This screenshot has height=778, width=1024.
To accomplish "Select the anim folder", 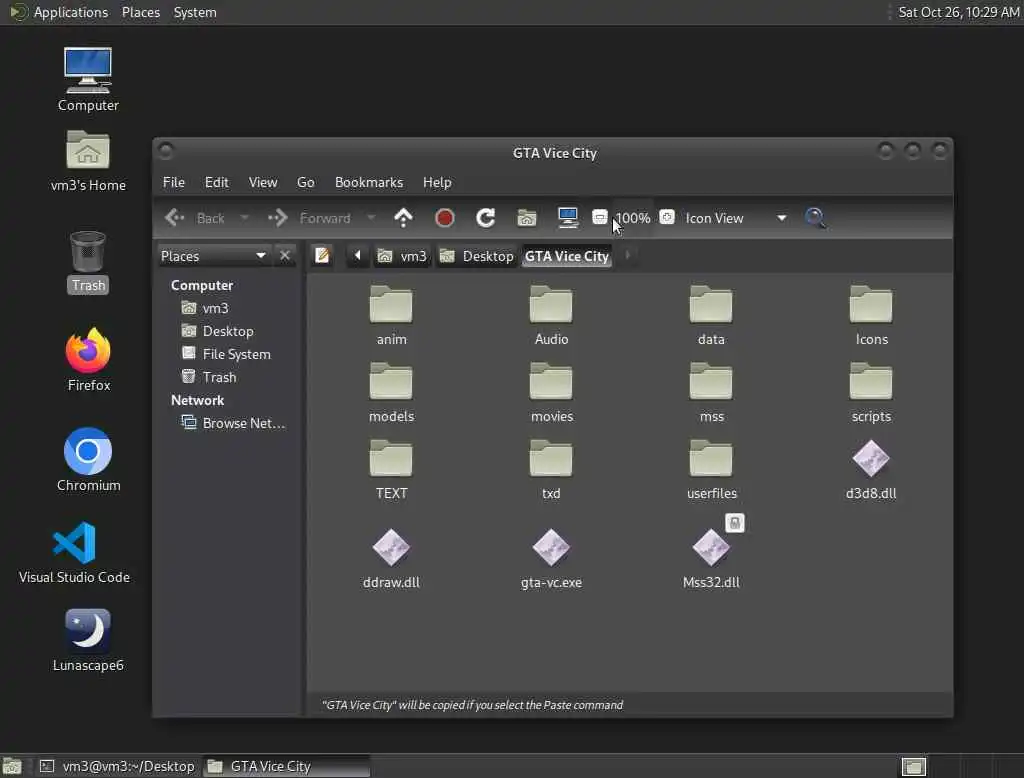I will [391, 315].
